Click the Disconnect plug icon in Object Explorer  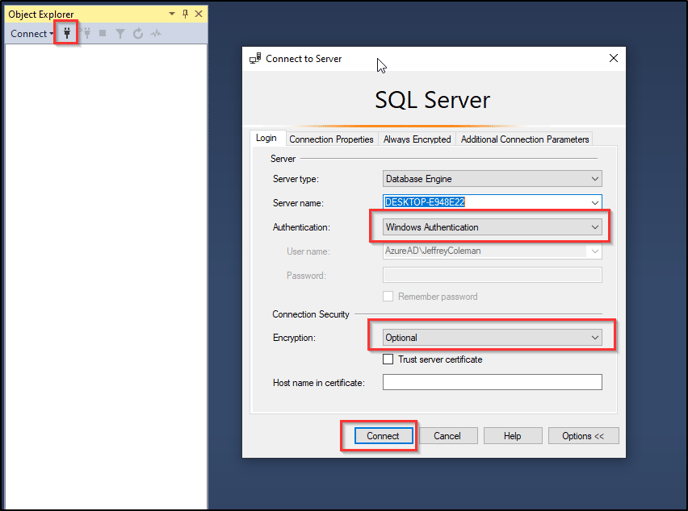[86, 33]
